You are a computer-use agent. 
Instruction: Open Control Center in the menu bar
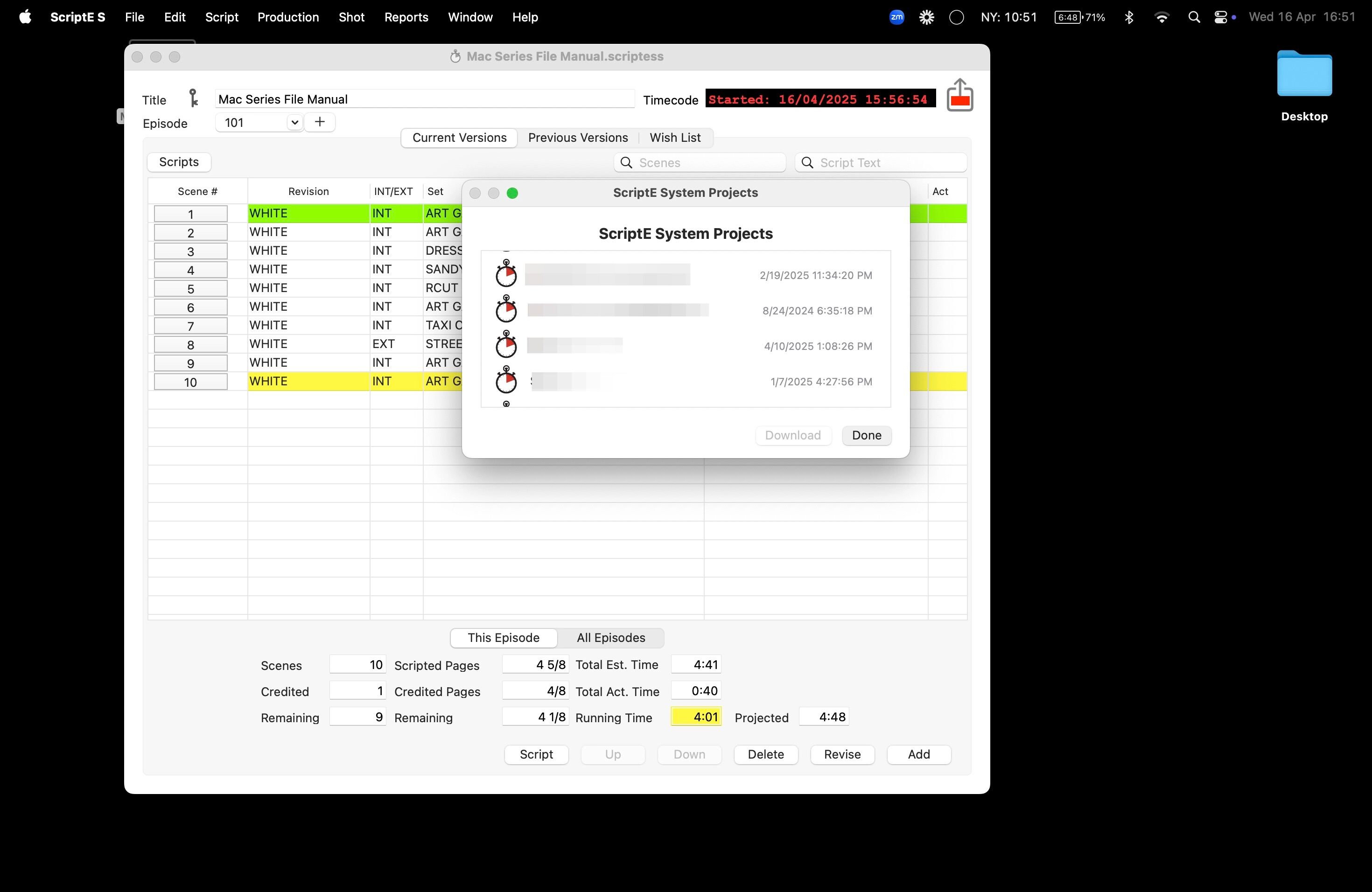[1220, 17]
